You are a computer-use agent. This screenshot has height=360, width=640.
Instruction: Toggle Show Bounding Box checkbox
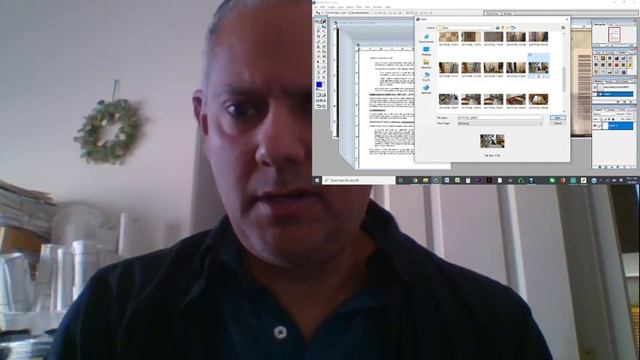(x=349, y=13)
